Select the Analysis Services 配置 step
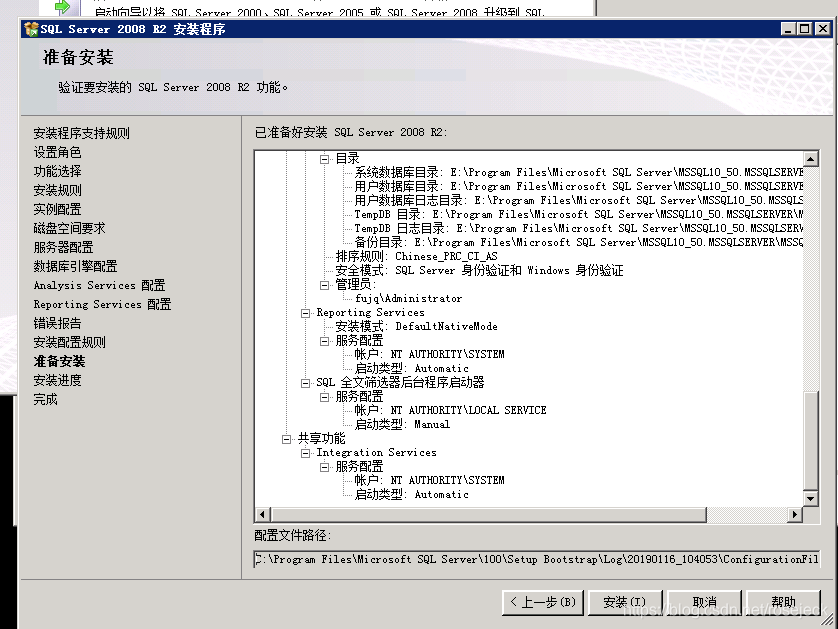Viewport: 838px width, 629px height. (x=99, y=285)
